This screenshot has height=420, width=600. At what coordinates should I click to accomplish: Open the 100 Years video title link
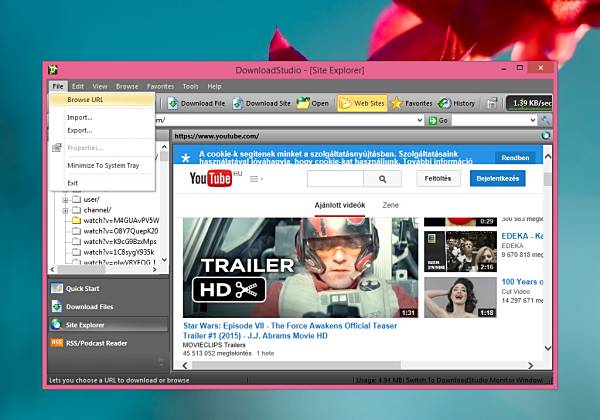coord(522,282)
